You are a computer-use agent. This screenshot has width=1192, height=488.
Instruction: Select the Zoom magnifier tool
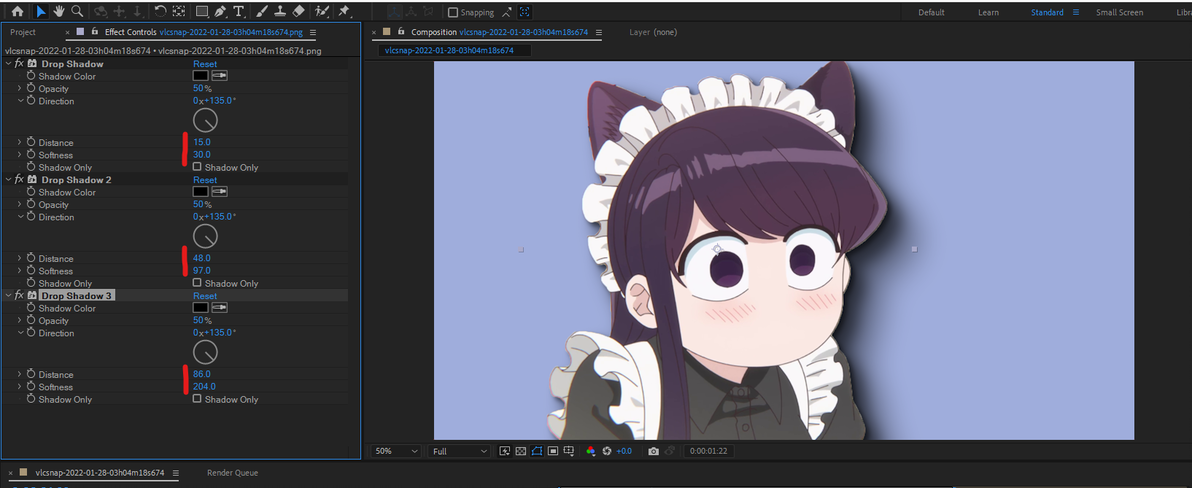(77, 11)
